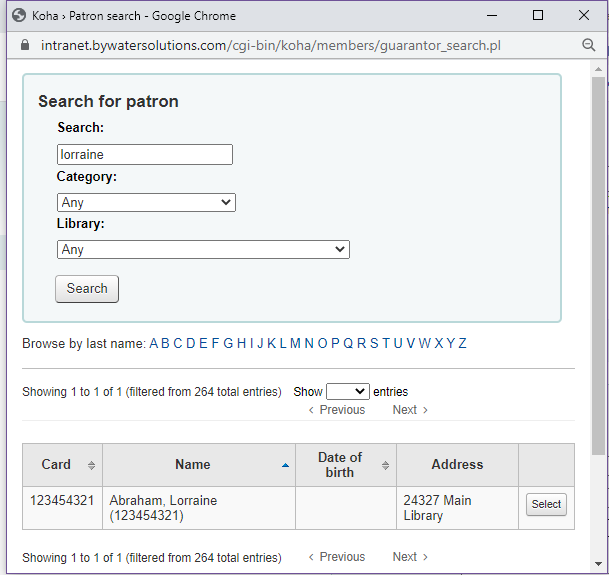This screenshot has width=609, height=575.
Task: Click Next link below the table
Action: point(409,557)
